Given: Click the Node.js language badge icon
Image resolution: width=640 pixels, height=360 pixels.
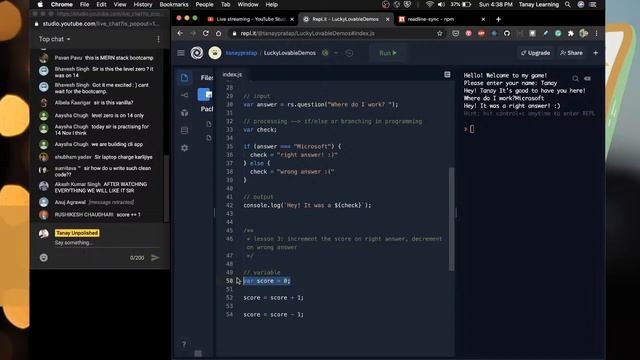Looking at the screenshot, I should [325, 53].
